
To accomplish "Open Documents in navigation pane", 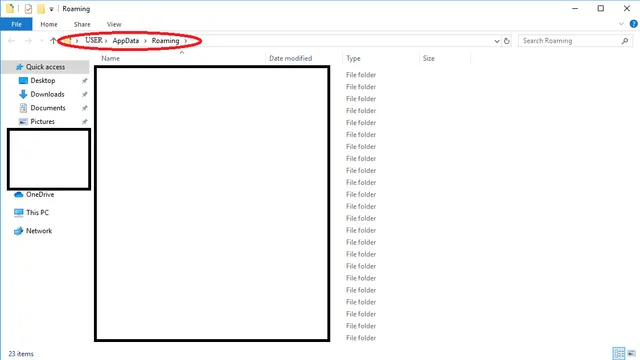I will point(48,108).
